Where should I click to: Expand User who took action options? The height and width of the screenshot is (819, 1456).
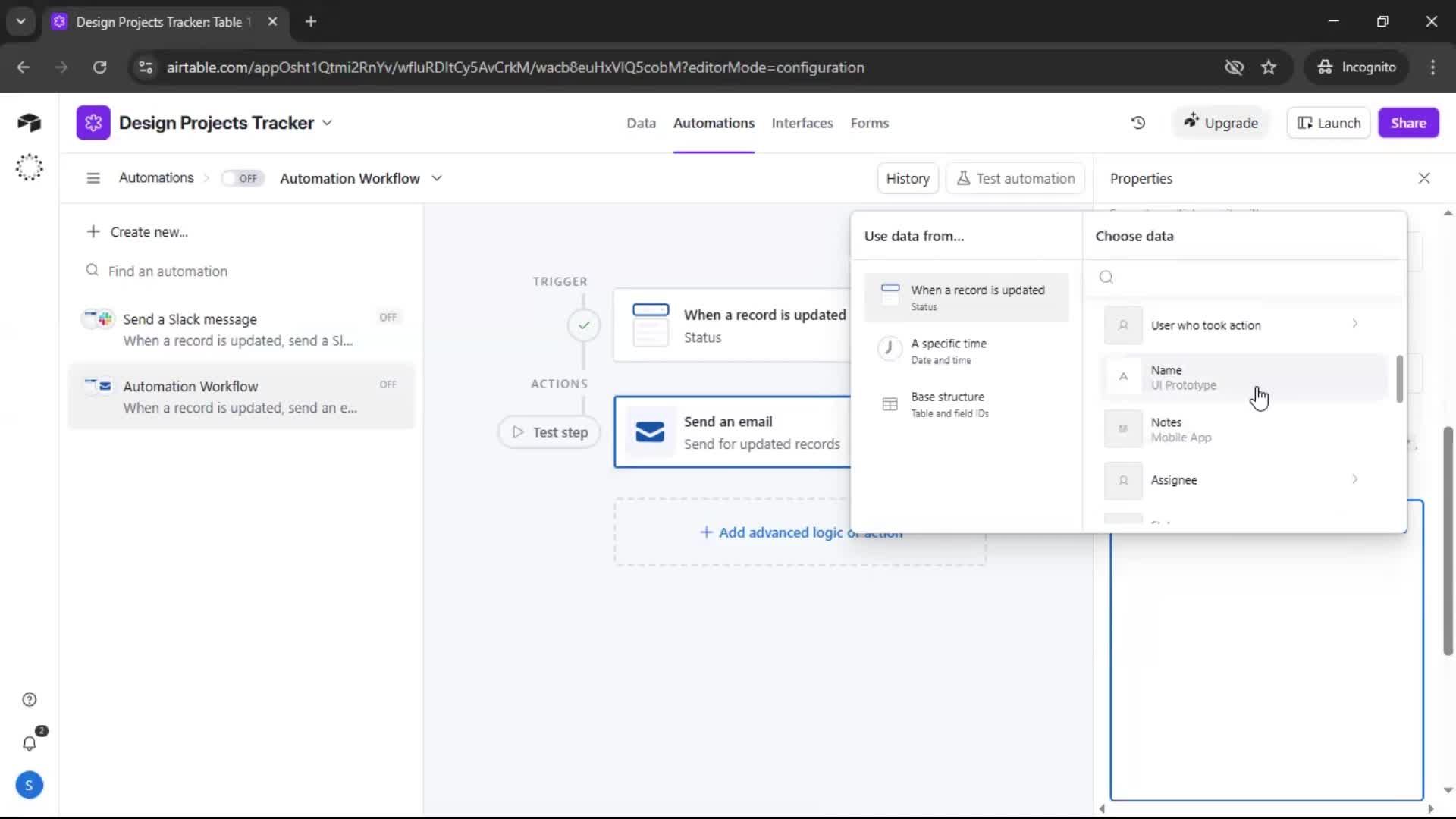1354,324
